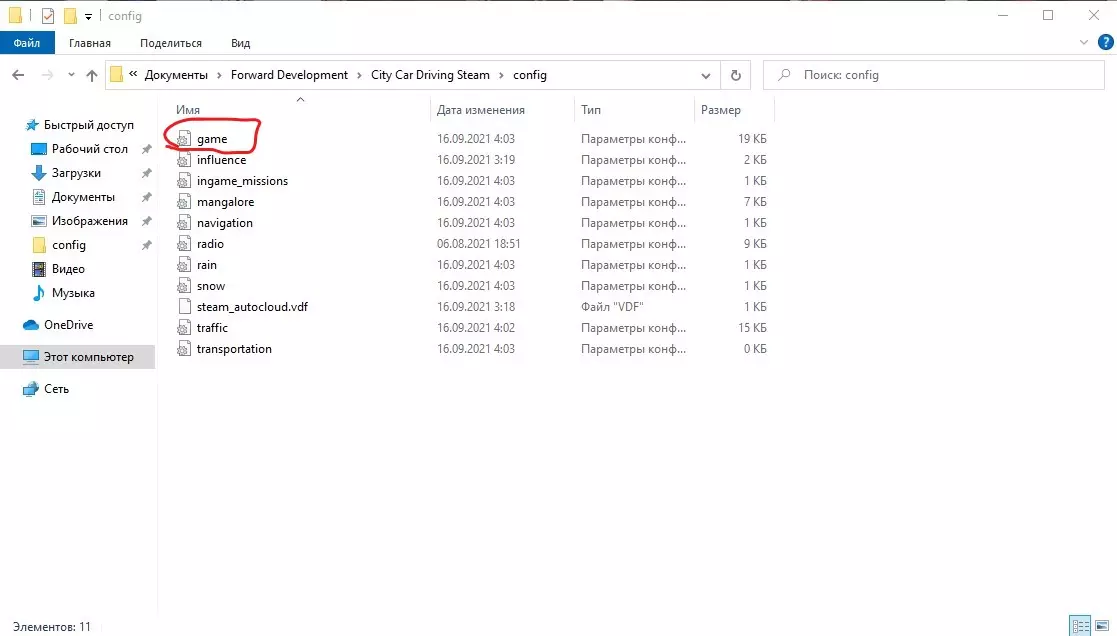This screenshot has width=1117, height=636.
Task: Switch to details view layout
Action: (1081, 626)
